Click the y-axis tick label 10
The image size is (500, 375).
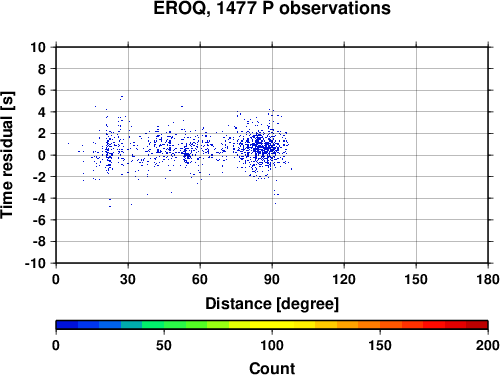coord(38,47)
